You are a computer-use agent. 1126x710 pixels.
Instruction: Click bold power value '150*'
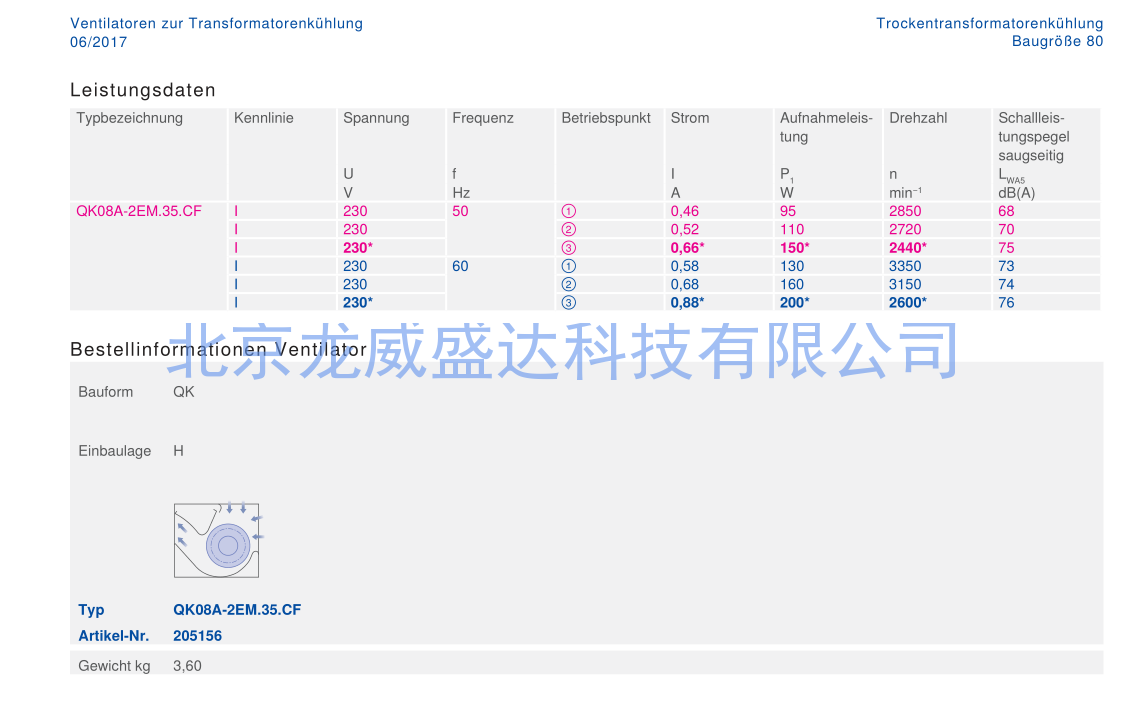pos(795,248)
